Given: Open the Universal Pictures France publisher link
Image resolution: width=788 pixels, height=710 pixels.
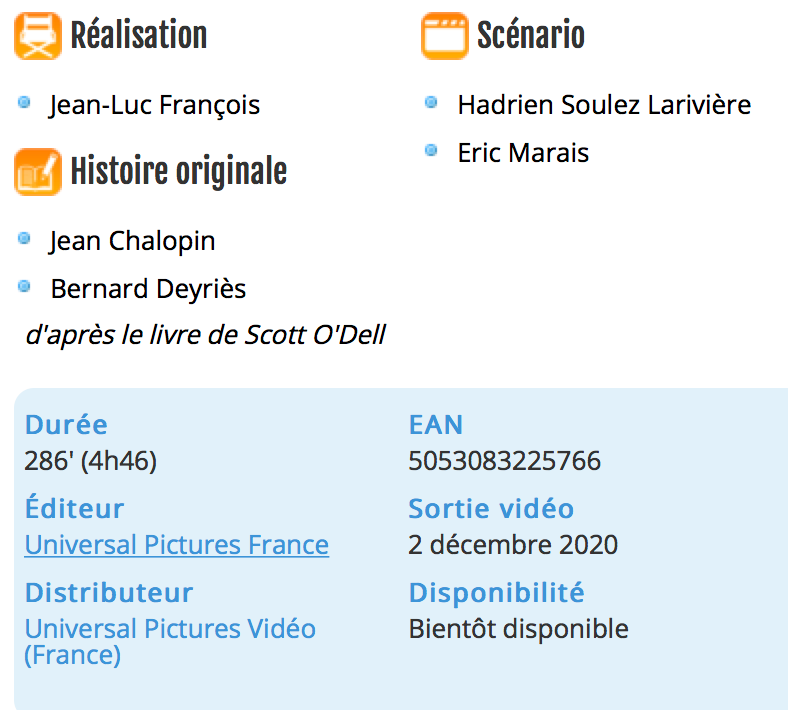Looking at the screenshot, I should tap(176, 545).
